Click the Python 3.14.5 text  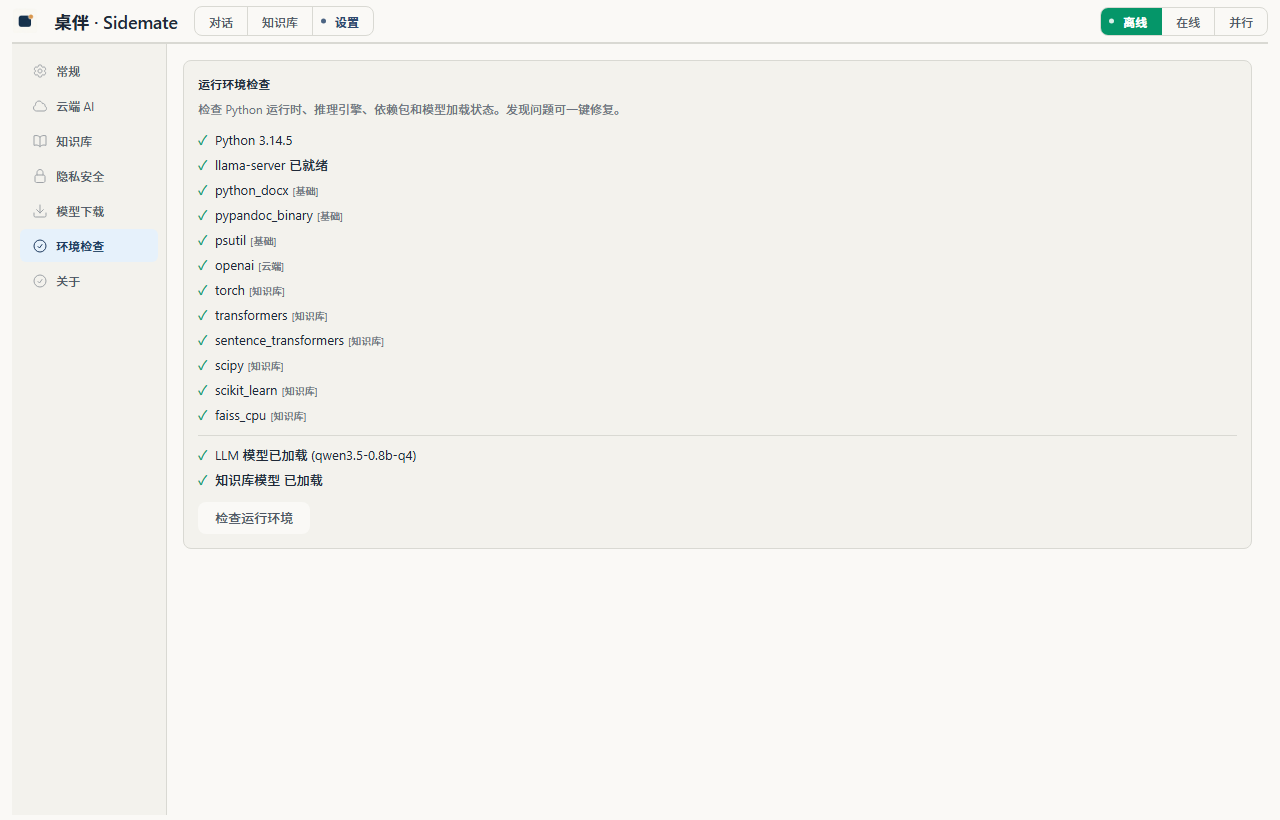click(254, 141)
